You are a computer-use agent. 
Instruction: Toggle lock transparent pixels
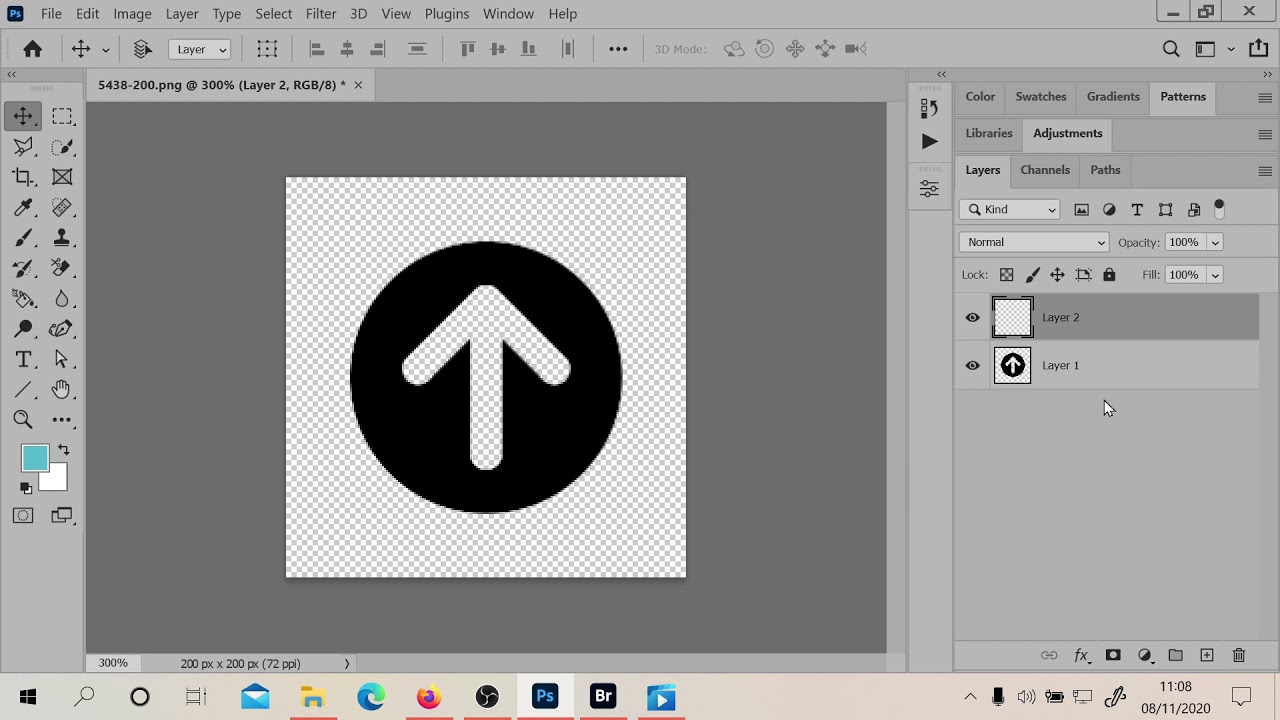point(1007,275)
